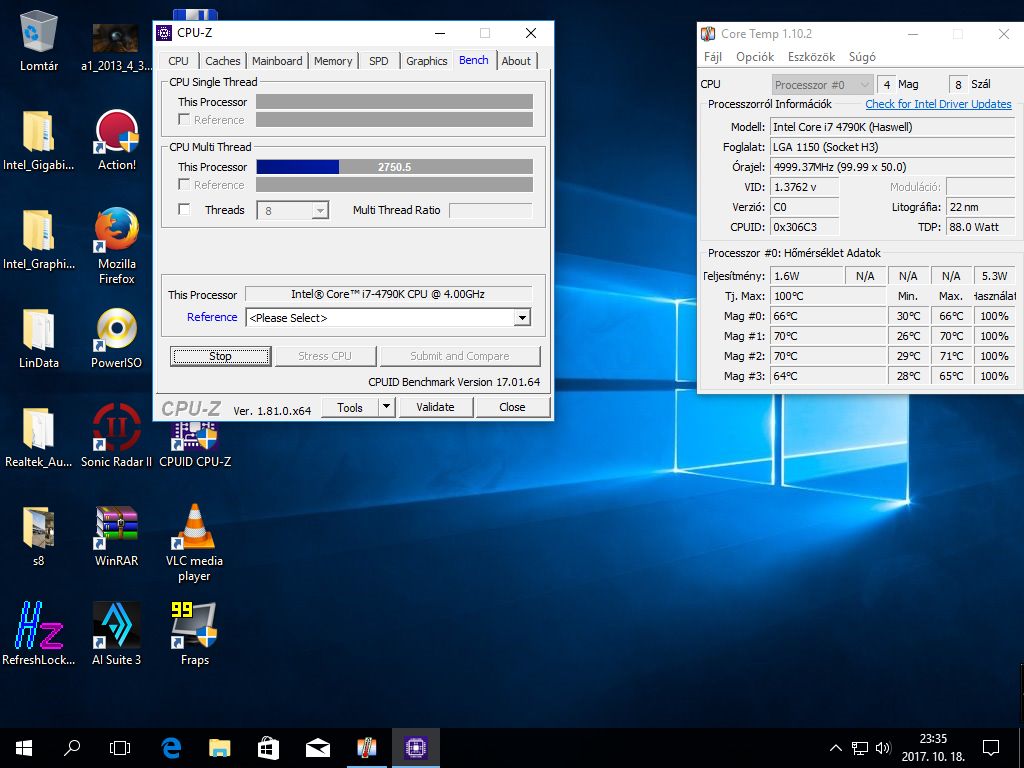The height and width of the screenshot is (768, 1024).
Task: Open Microsoft Edge from the taskbar
Action: (171, 748)
